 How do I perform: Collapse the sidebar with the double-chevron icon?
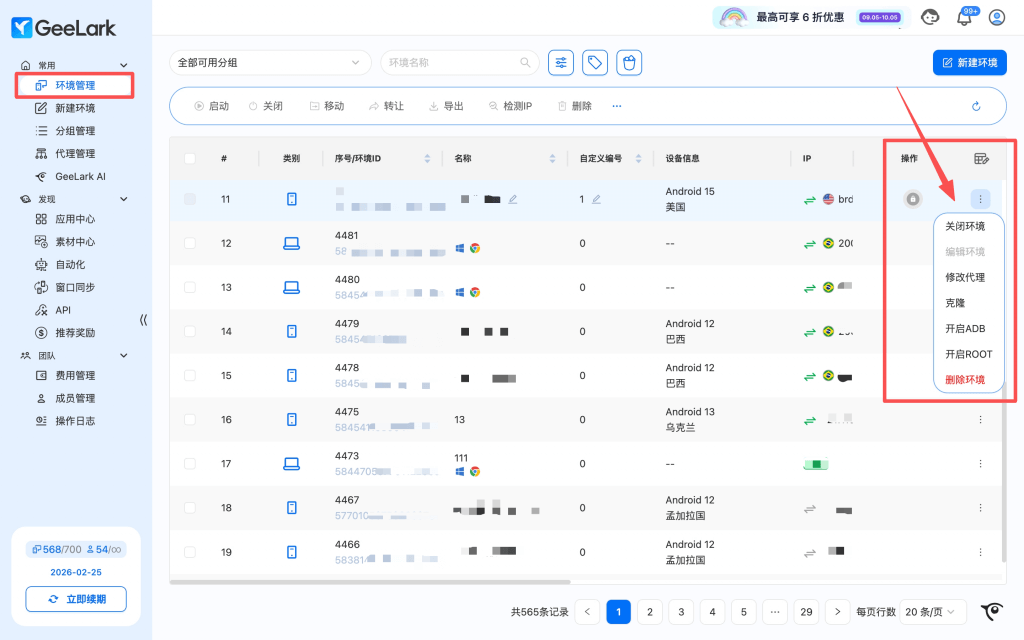143,320
